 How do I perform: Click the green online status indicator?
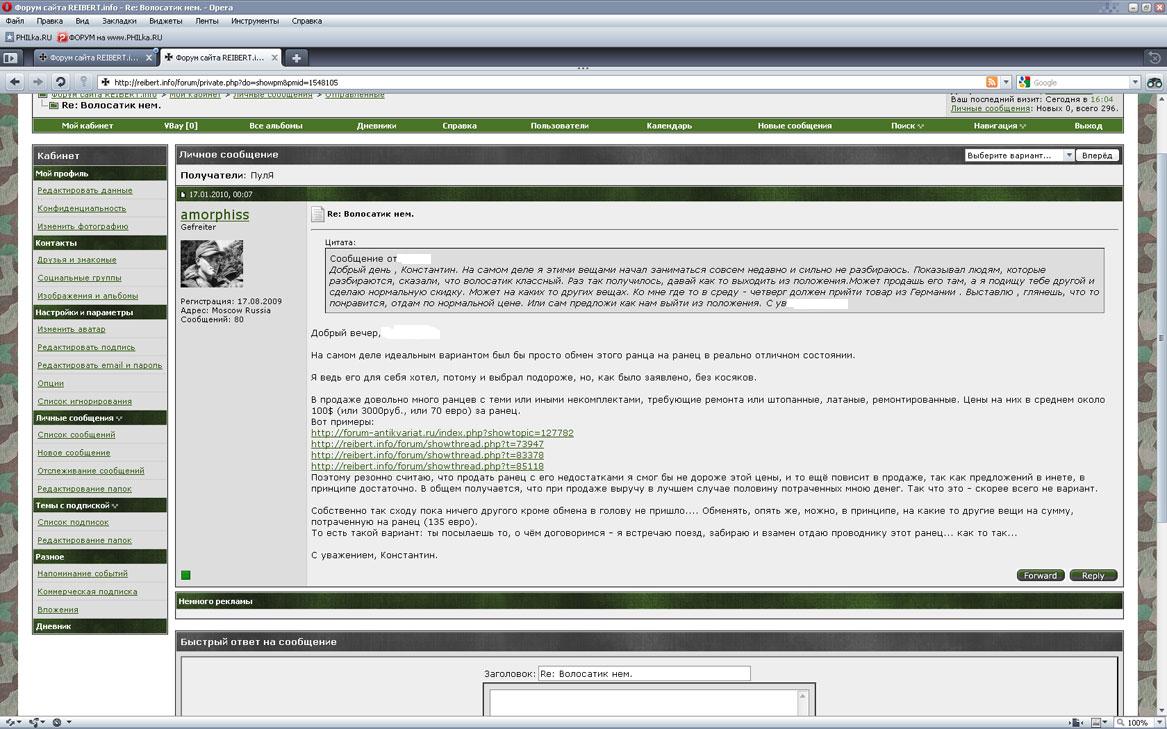tap(186, 575)
